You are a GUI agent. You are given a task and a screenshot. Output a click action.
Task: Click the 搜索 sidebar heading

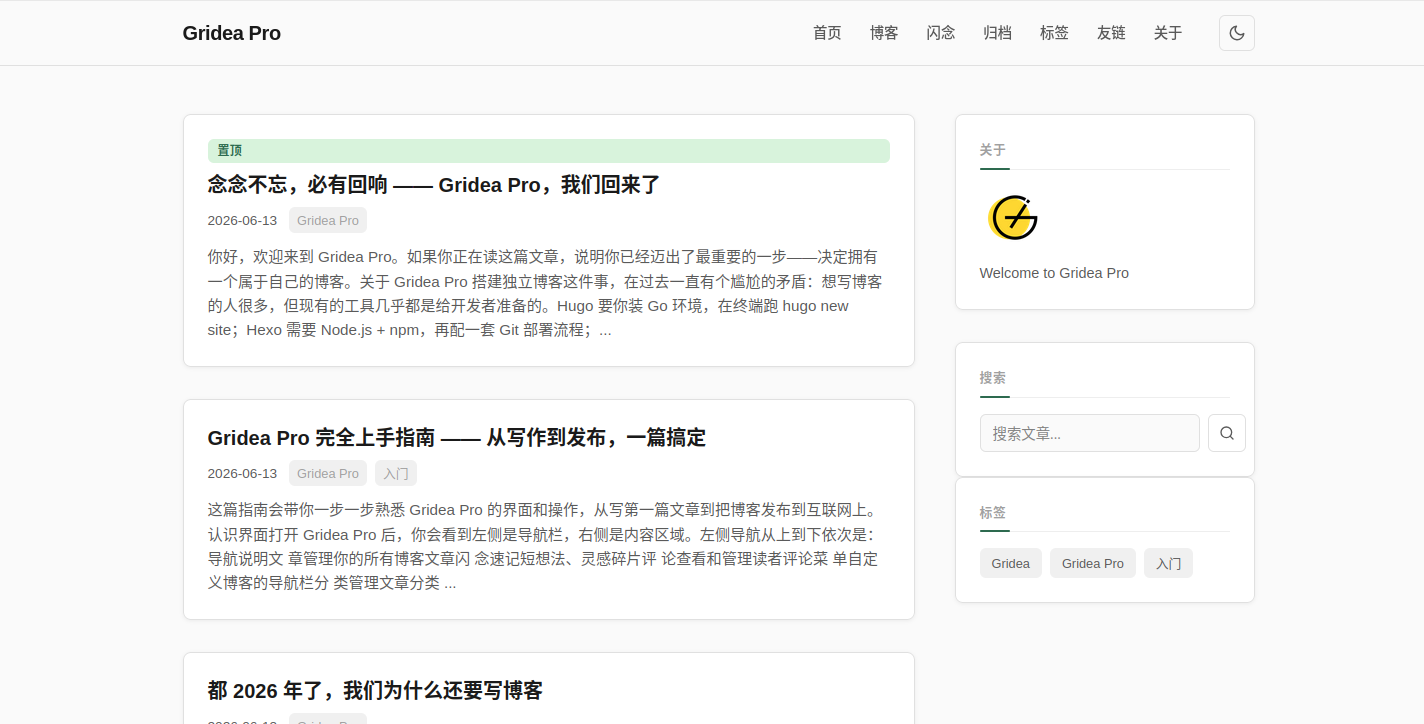[x=993, y=377]
